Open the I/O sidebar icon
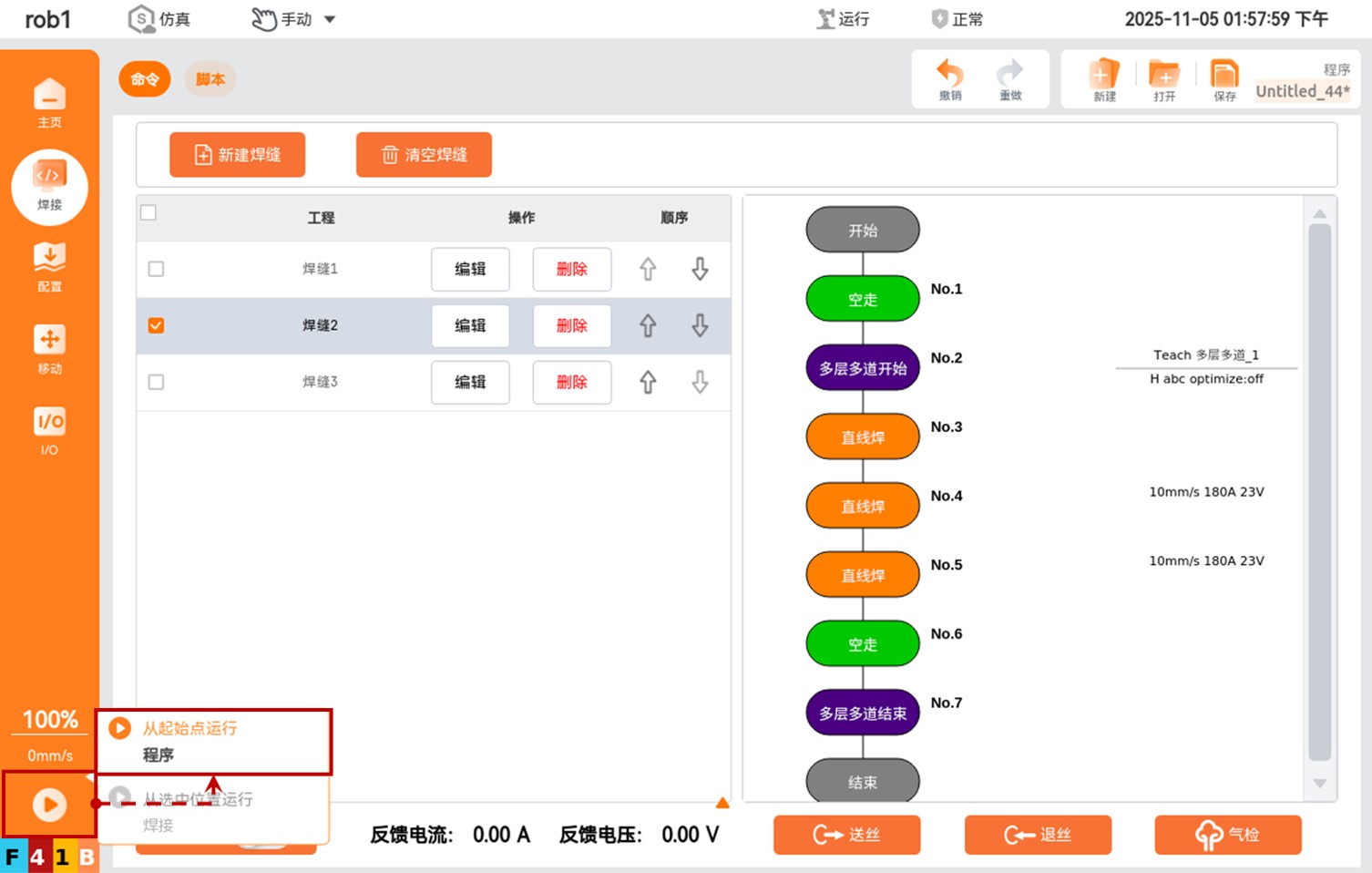Viewport: 1372px width, 873px height. (49, 429)
